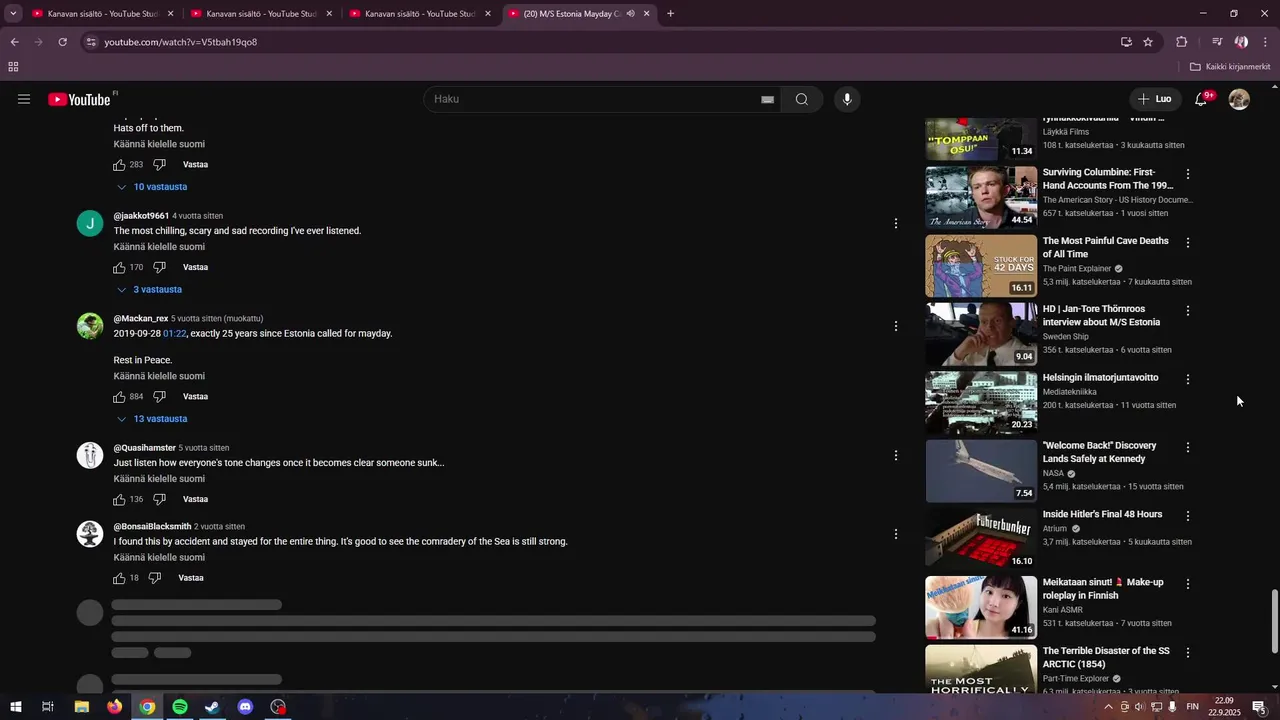1280x720 pixels.
Task: Open options for @Mackan_rex comment
Action: tap(896, 326)
